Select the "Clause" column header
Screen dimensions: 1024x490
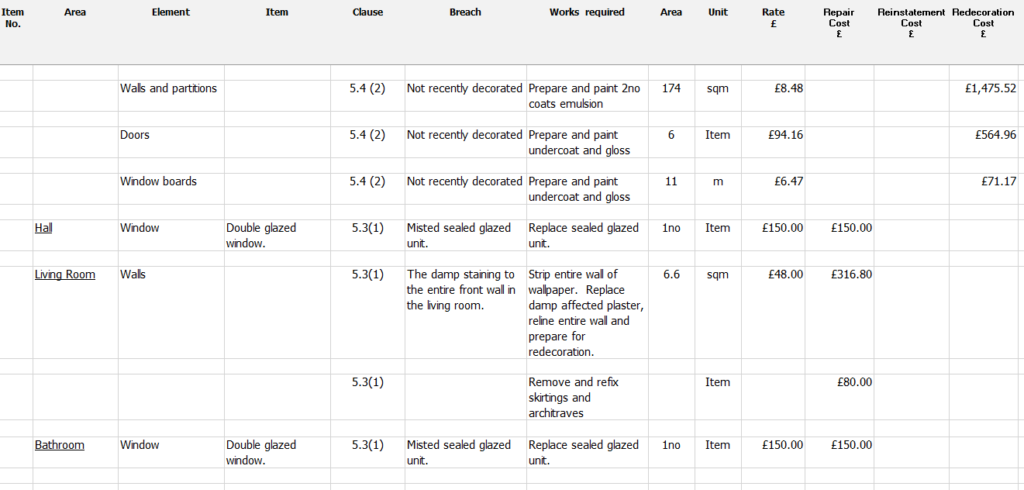pos(367,13)
